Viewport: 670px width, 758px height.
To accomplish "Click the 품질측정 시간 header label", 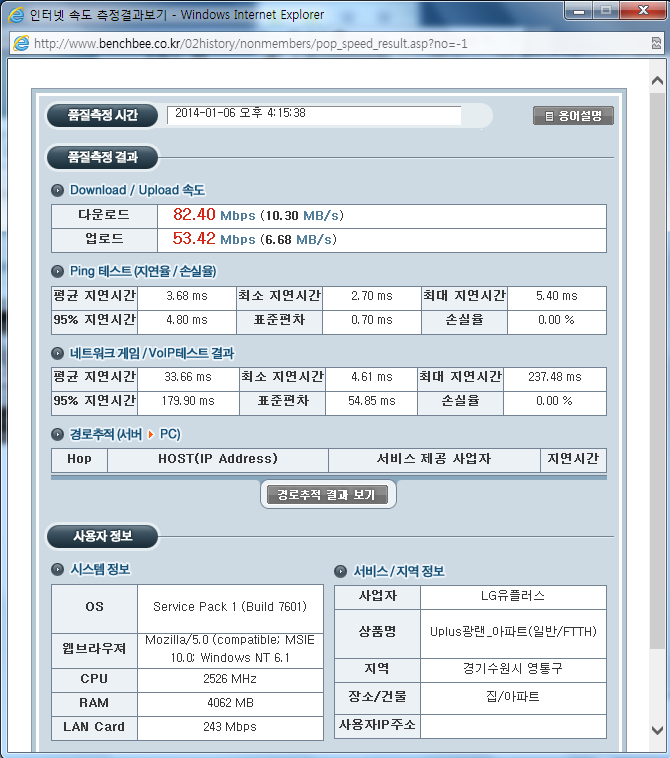I will pos(102,116).
